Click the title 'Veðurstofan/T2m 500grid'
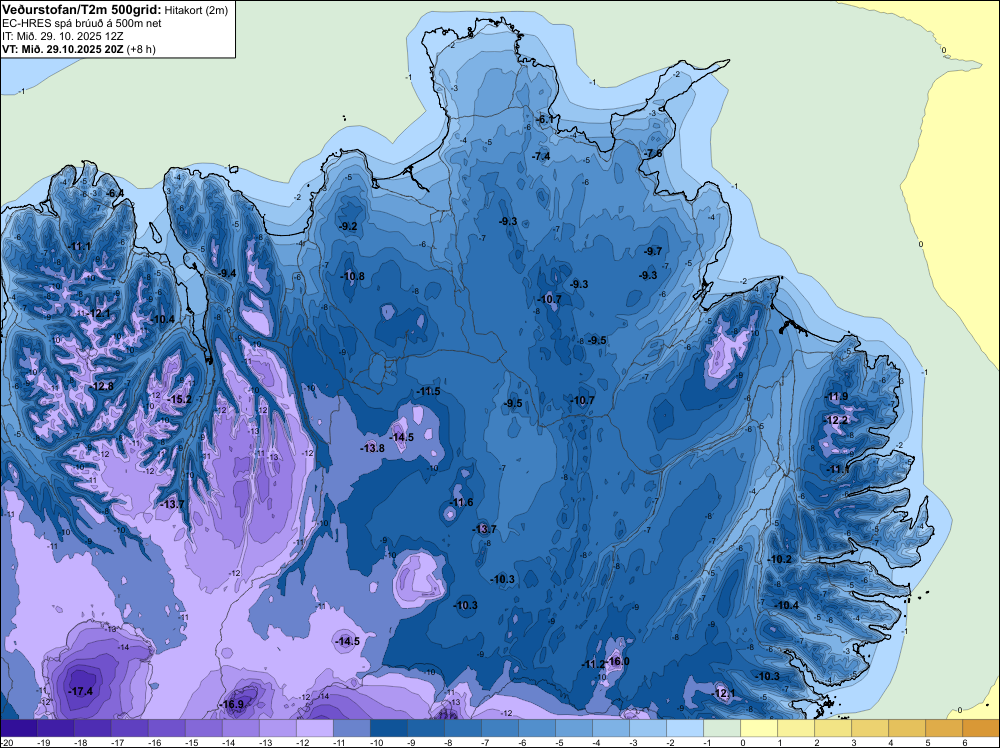 click(x=82, y=10)
